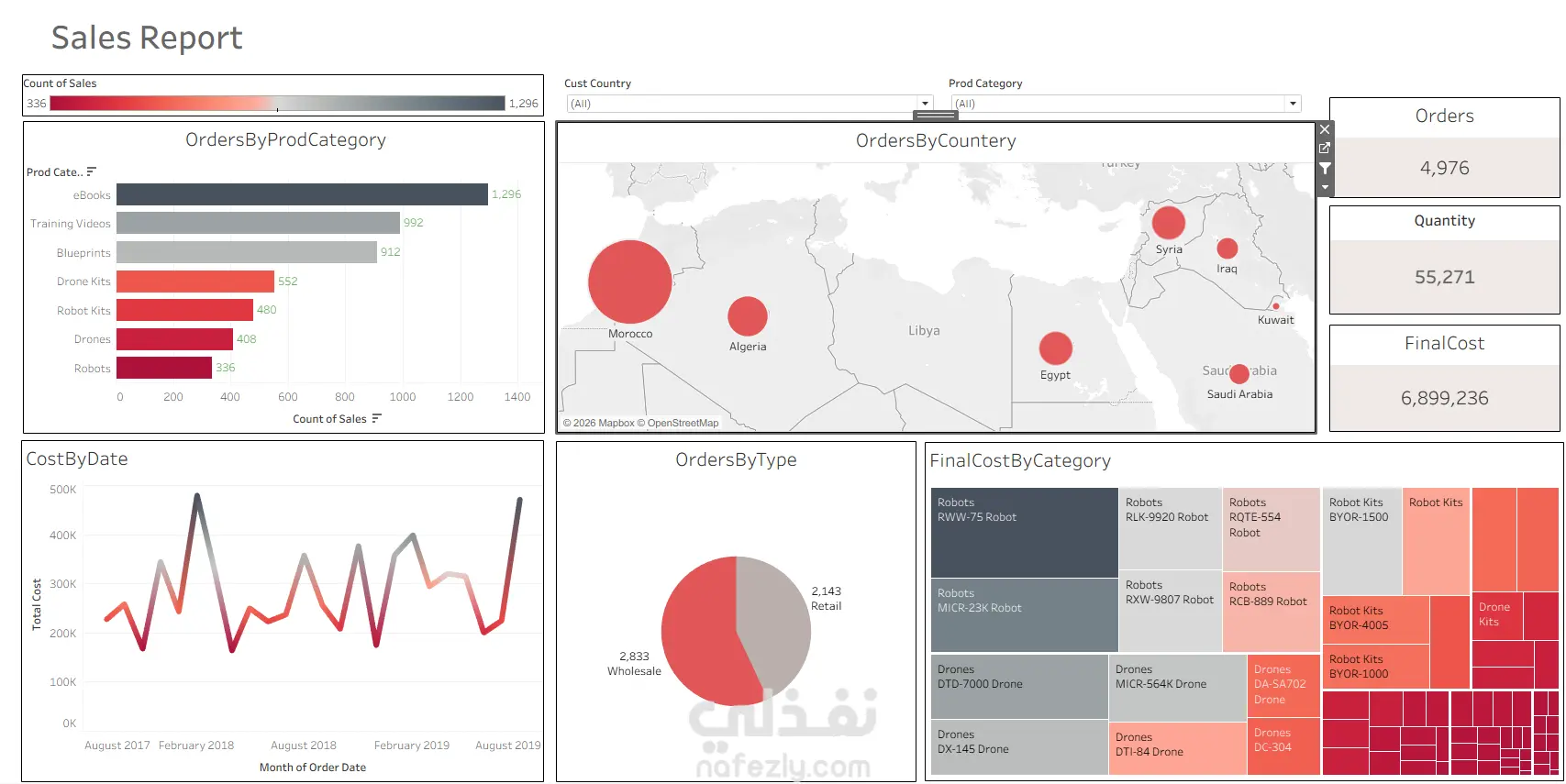Viewport: 1566px width, 784px height.
Task: Click the Go to Sheet icon on map
Action: (x=1325, y=149)
